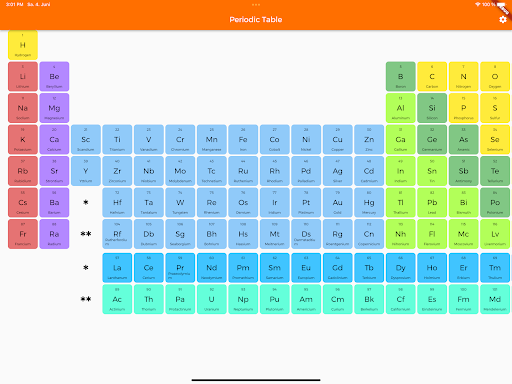Tap the Copper (Cu) element tile
Image resolution: width=512 pixels, height=384 pixels.
pyautogui.click(x=338, y=139)
